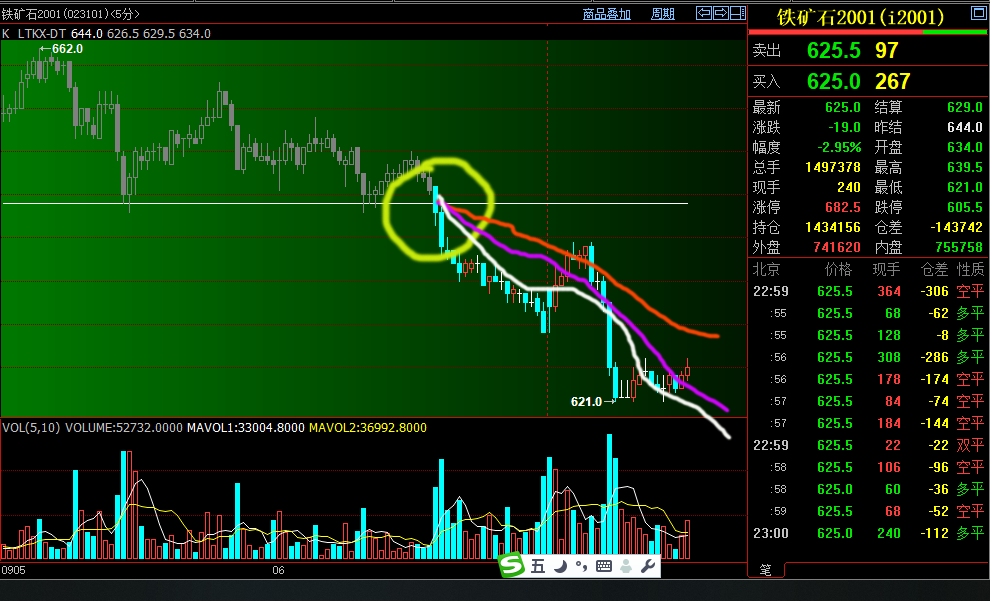Toggle the Wubi 五 input mode
This screenshot has height=601, width=990.
click(538, 567)
